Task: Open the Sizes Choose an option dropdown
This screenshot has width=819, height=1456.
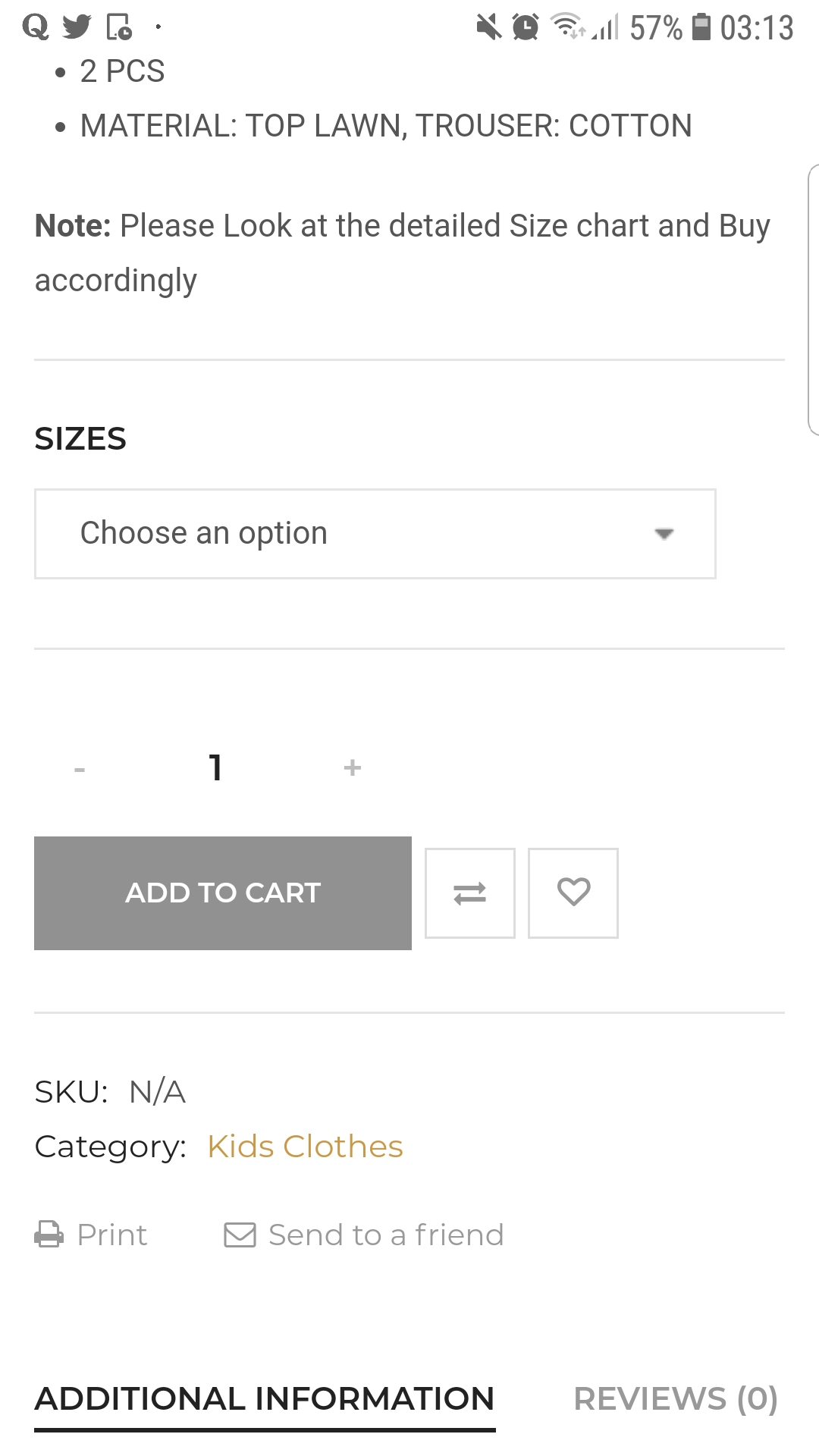Action: tap(375, 534)
